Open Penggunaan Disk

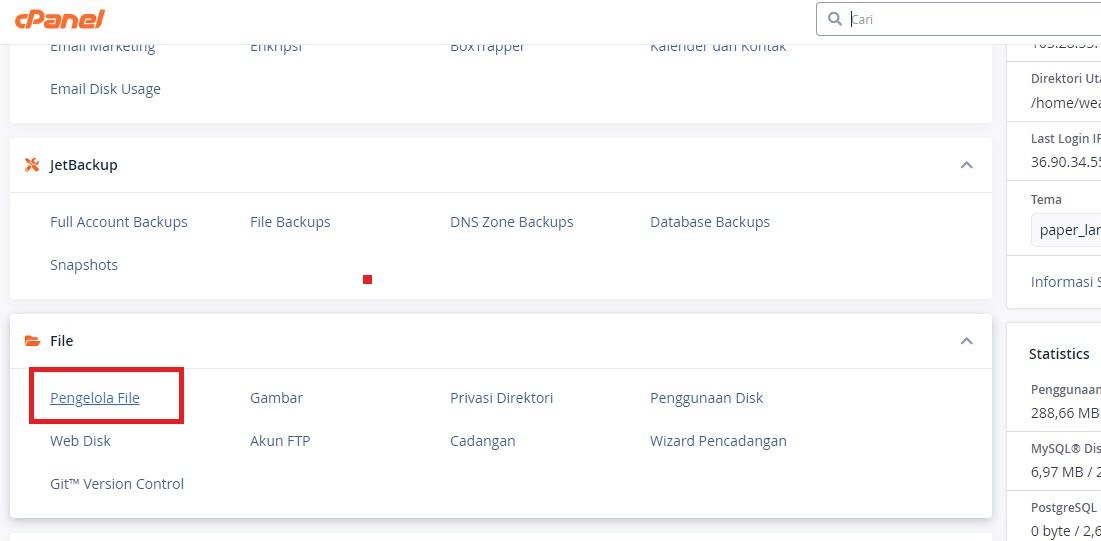point(706,398)
